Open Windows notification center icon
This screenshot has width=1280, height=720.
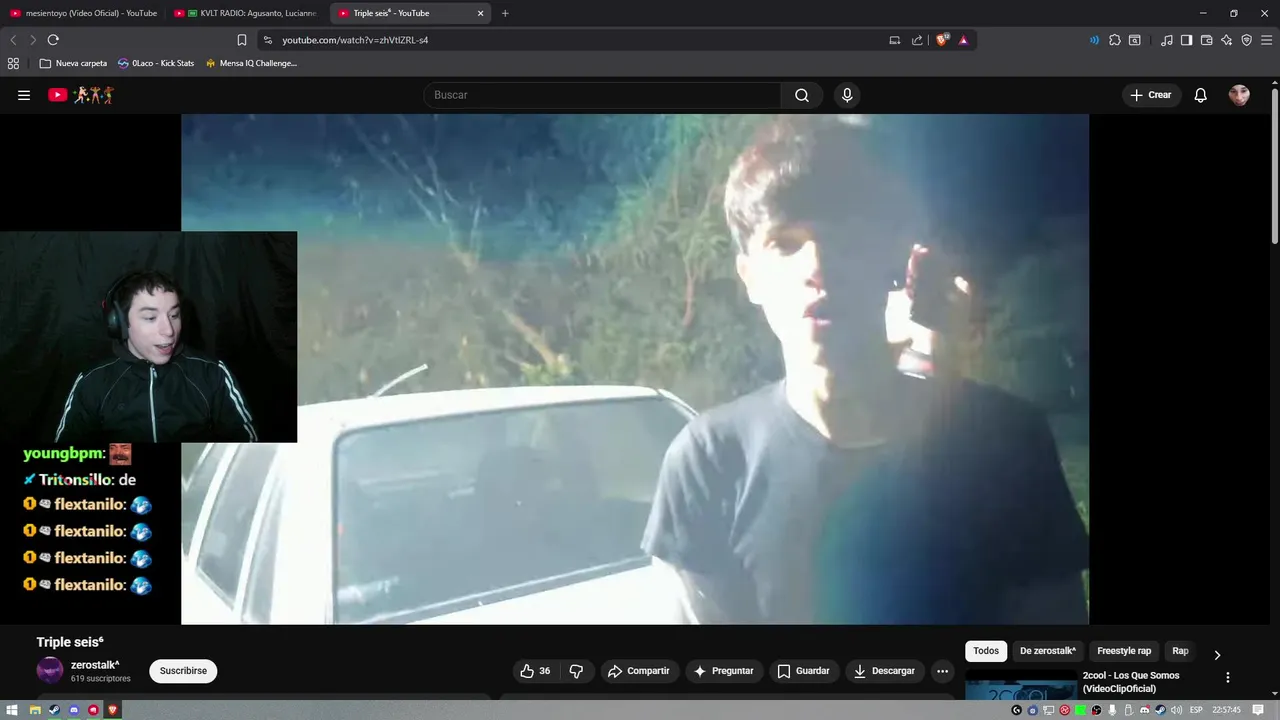[1259, 710]
